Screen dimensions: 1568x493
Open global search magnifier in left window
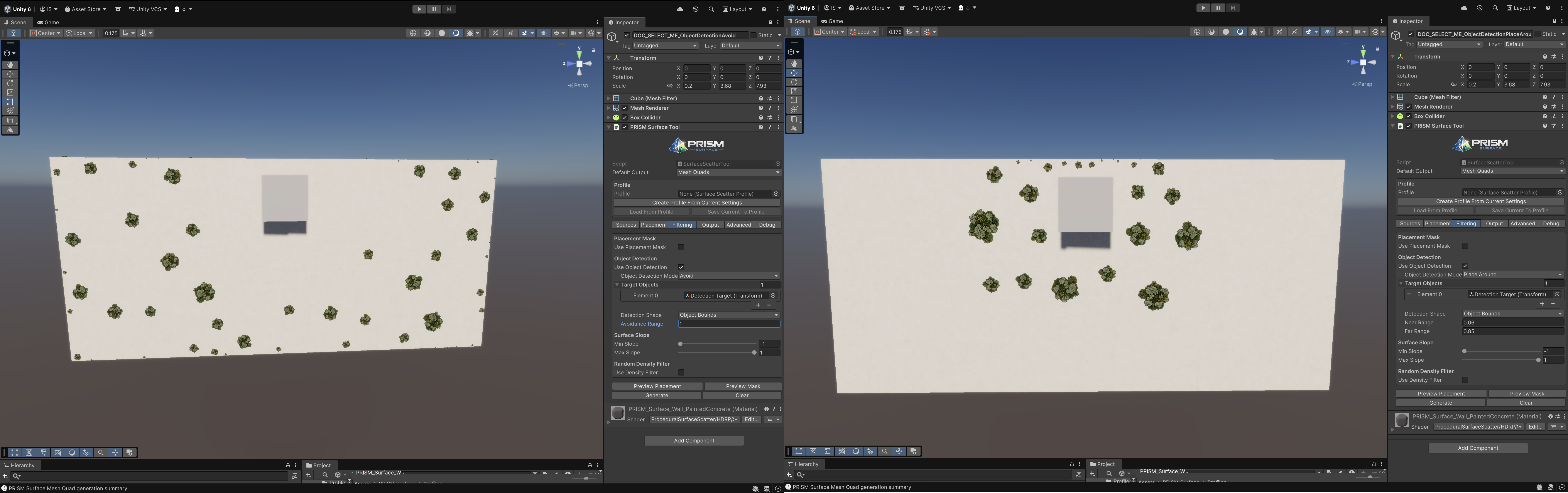click(711, 9)
